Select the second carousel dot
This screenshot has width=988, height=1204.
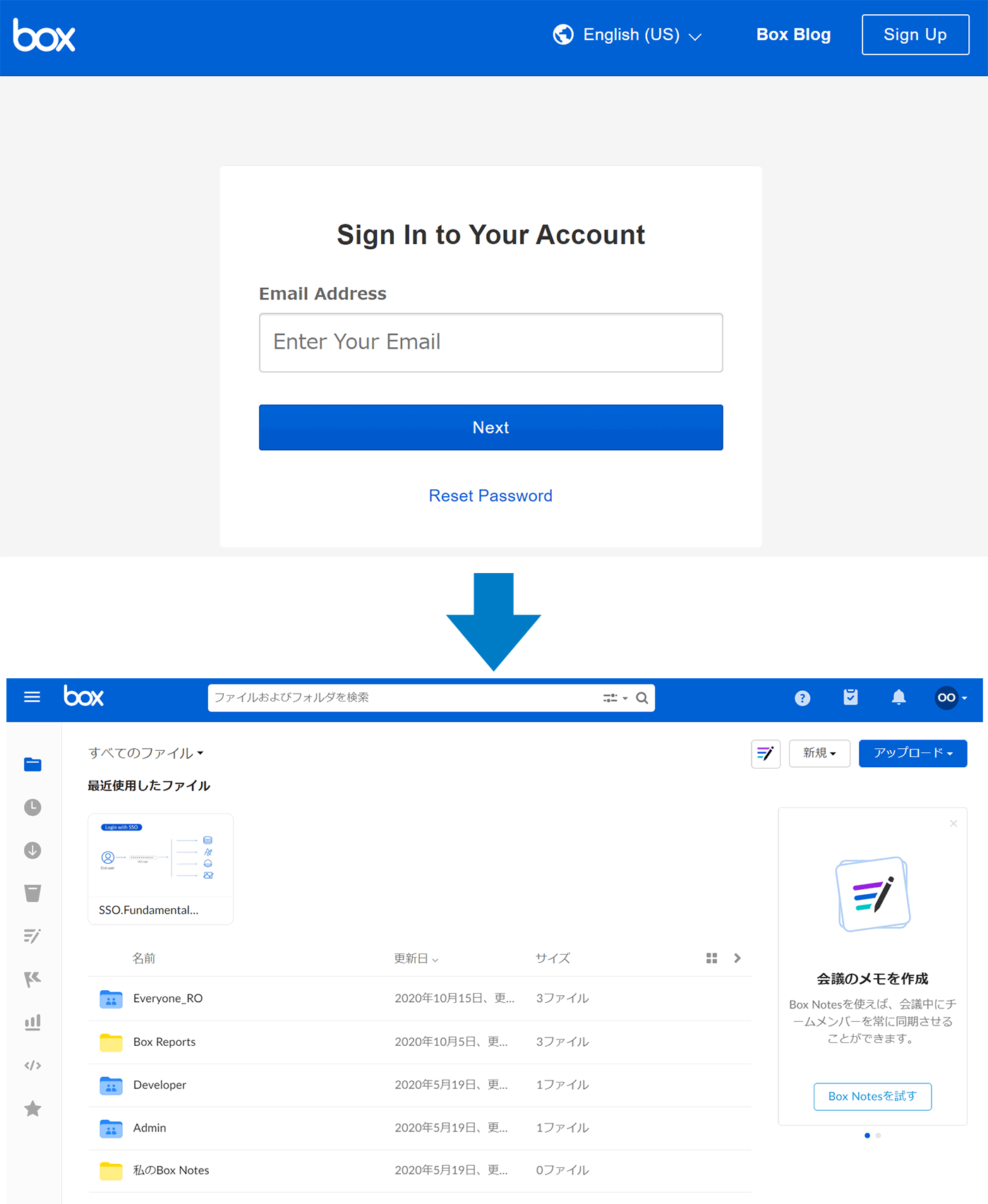coord(878,1136)
